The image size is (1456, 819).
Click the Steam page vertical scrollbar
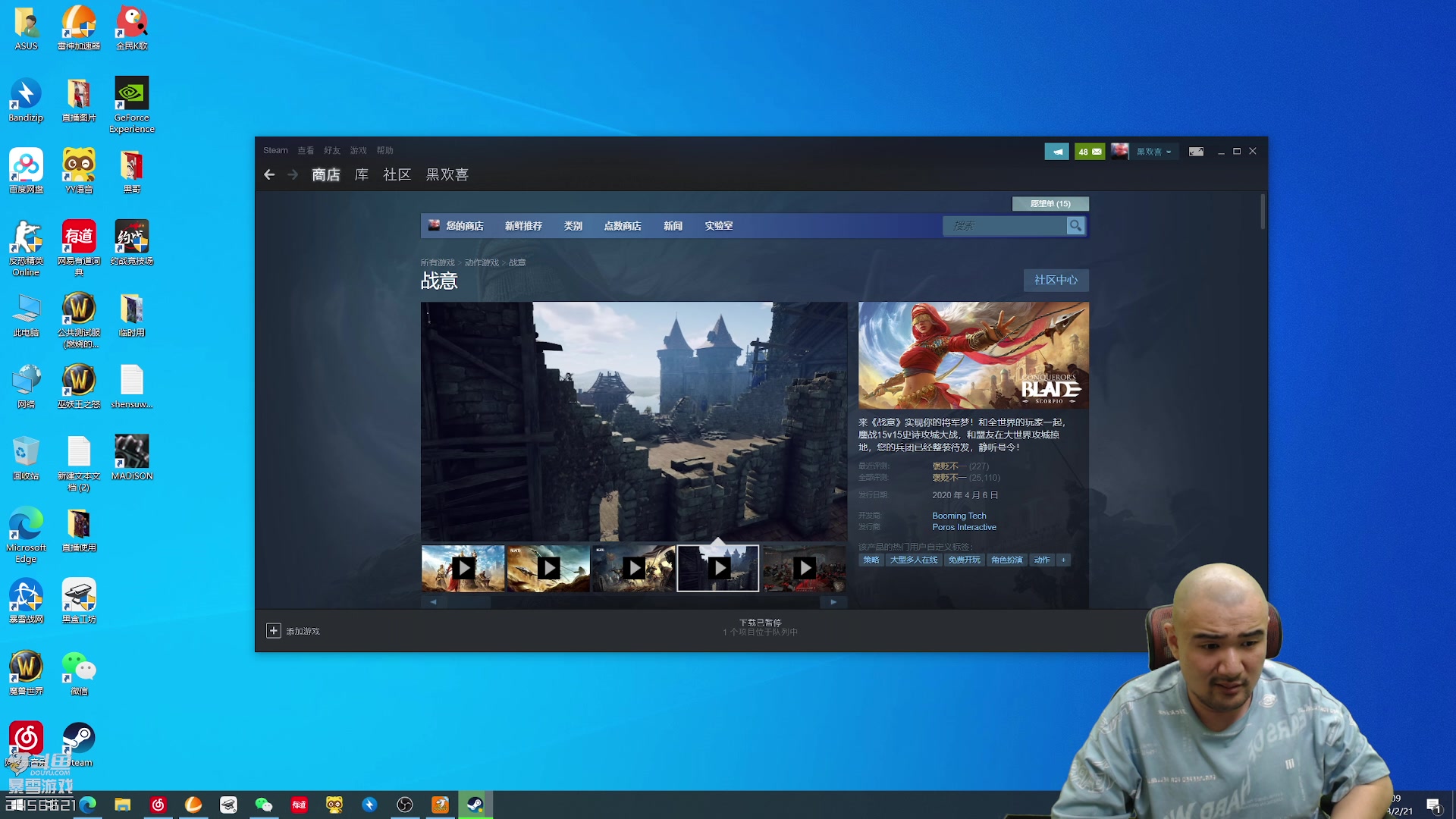(1263, 212)
